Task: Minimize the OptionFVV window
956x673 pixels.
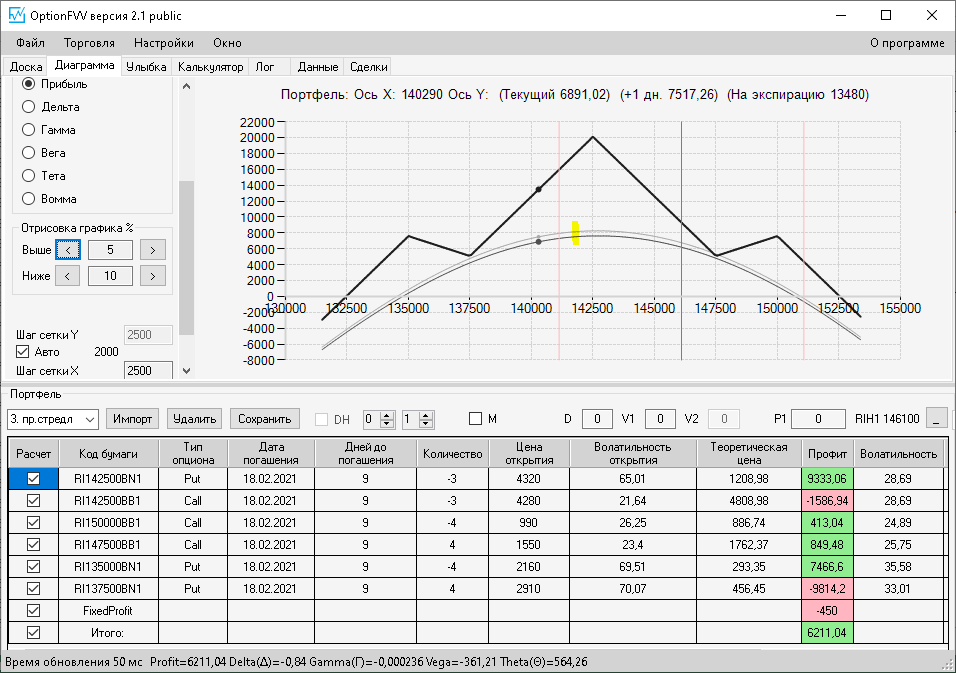Action: coord(841,15)
